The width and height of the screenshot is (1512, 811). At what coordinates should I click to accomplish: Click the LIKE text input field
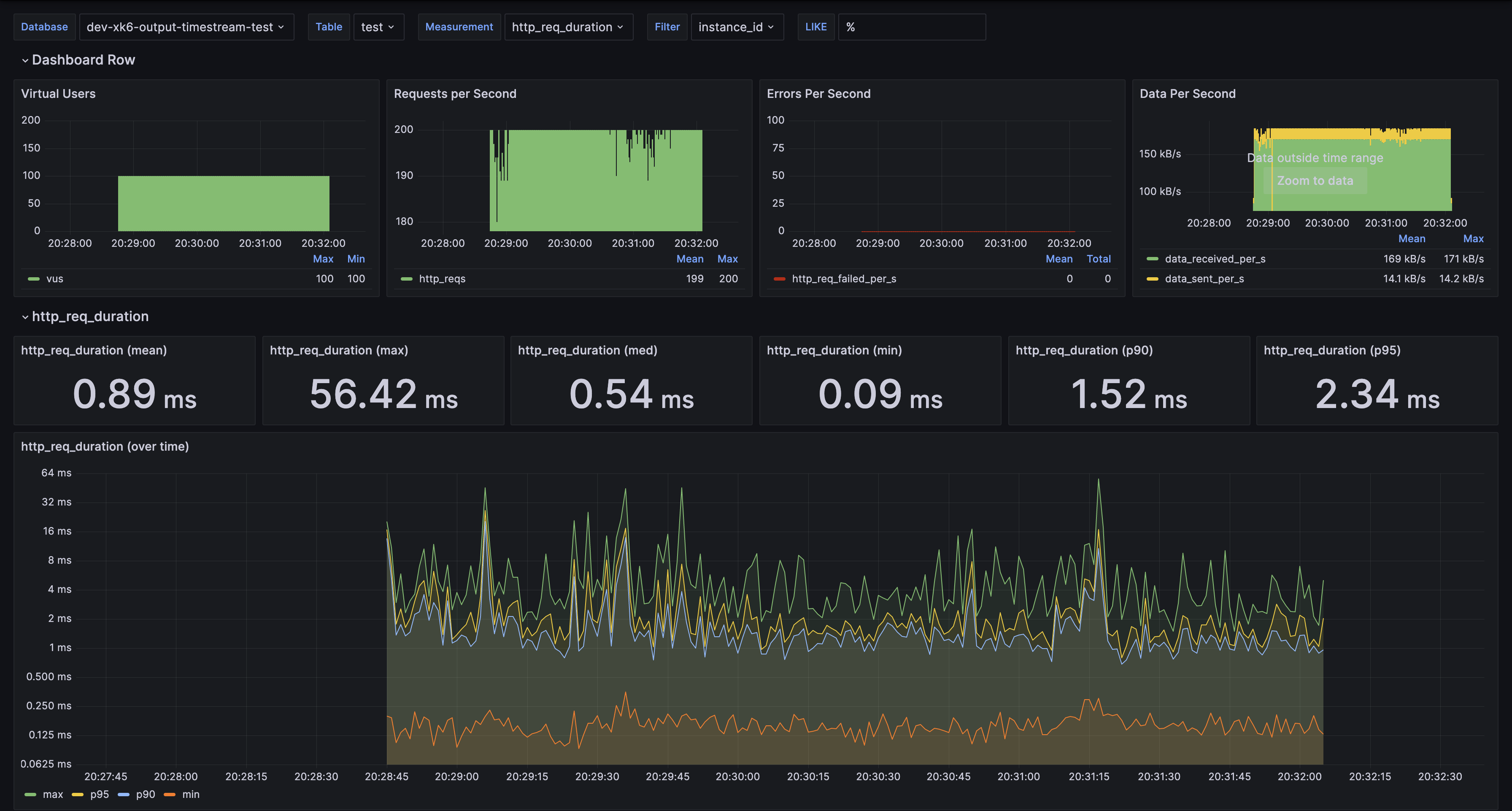pyautogui.click(x=912, y=27)
